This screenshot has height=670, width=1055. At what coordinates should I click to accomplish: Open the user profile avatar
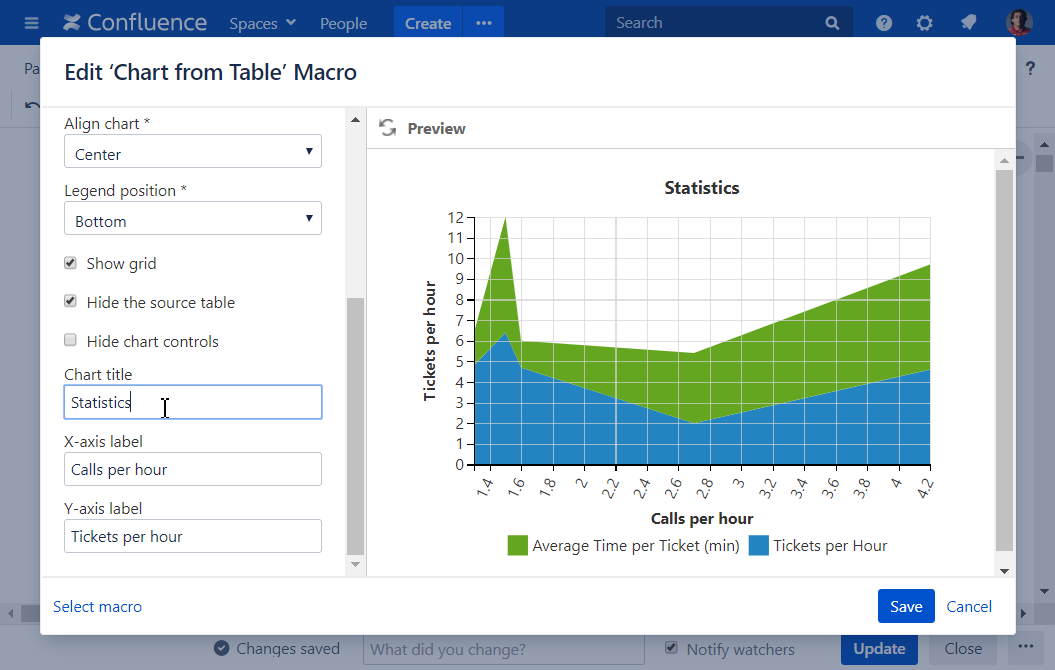(1019, 23)
